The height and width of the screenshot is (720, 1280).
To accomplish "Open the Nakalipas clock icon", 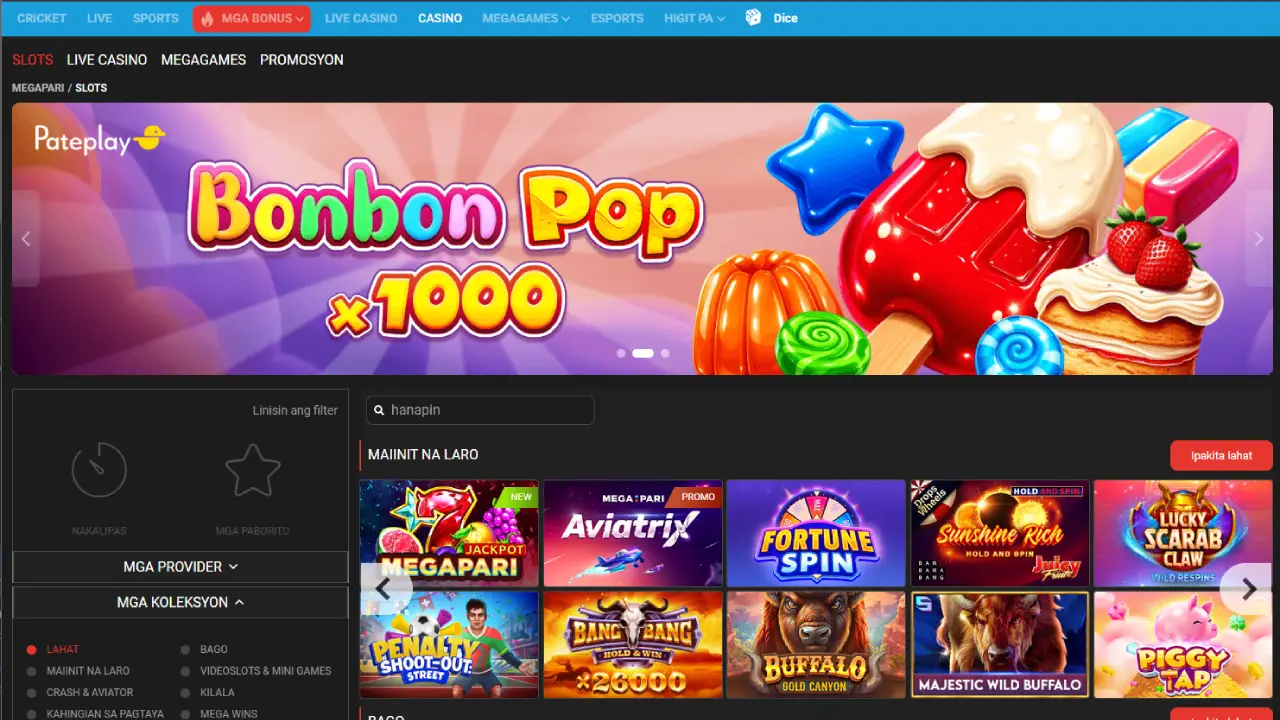I will click(x=99, y=470).
